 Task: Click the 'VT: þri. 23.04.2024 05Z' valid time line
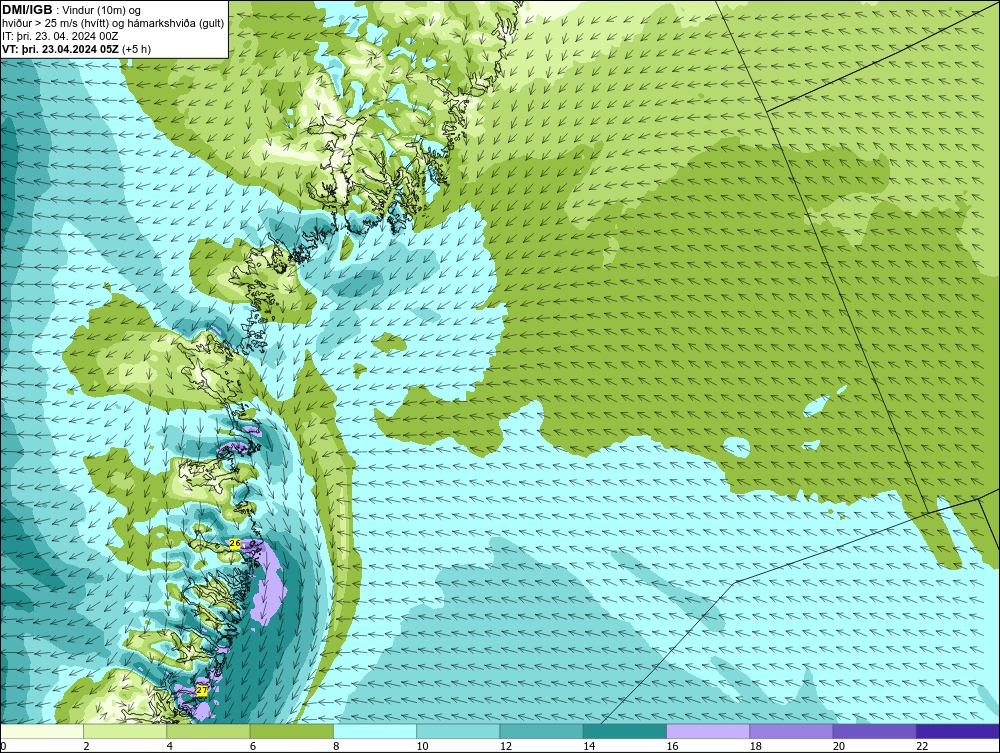pyautogui.click(x=77, y=49)
